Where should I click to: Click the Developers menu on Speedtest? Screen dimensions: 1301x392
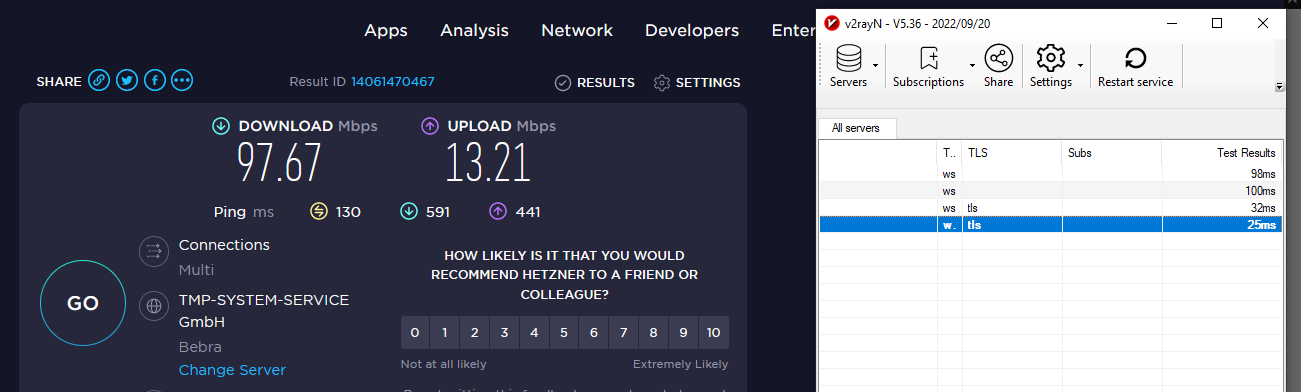[692, 31]
